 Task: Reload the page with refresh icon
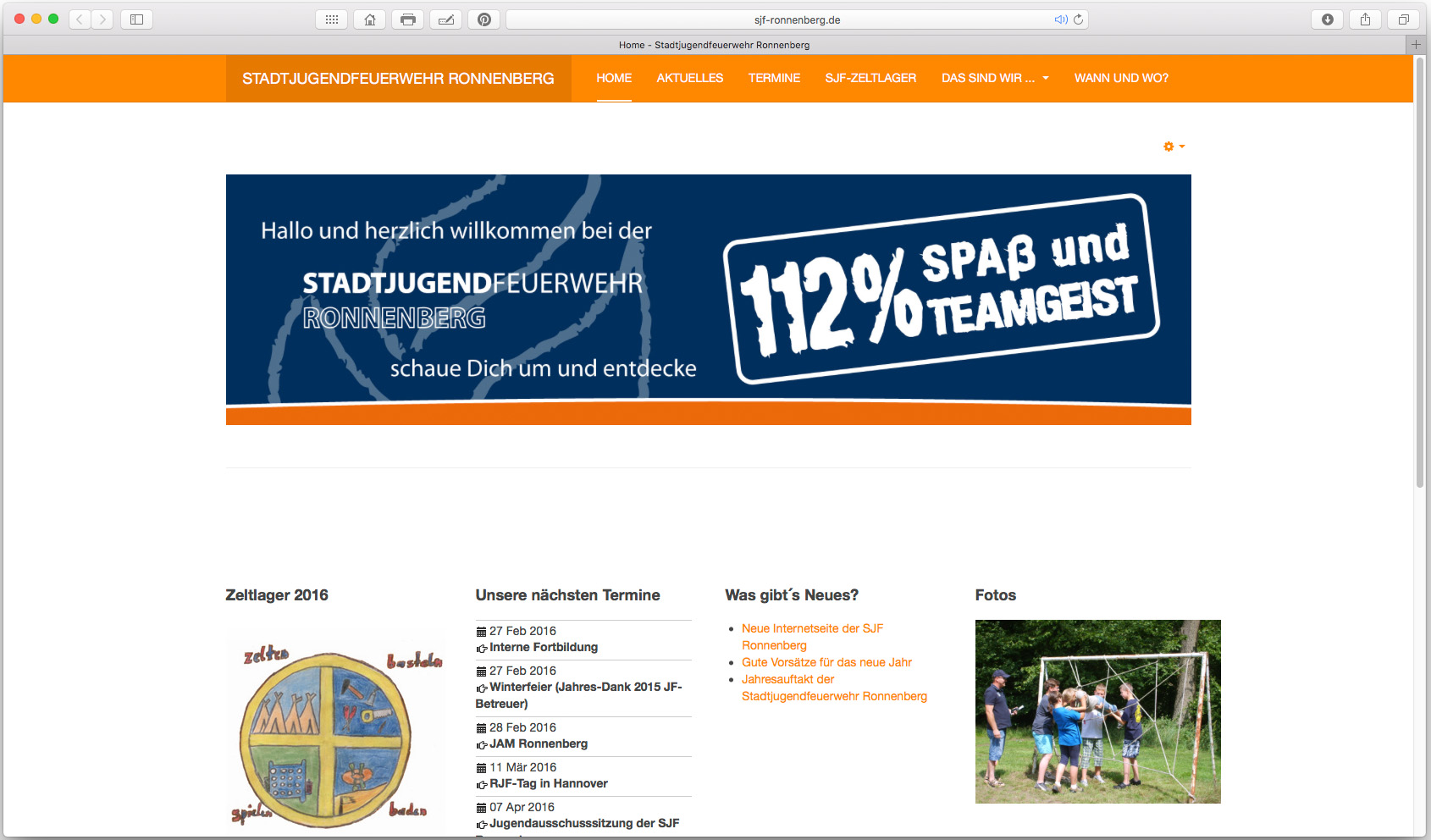click(1078, 19)
